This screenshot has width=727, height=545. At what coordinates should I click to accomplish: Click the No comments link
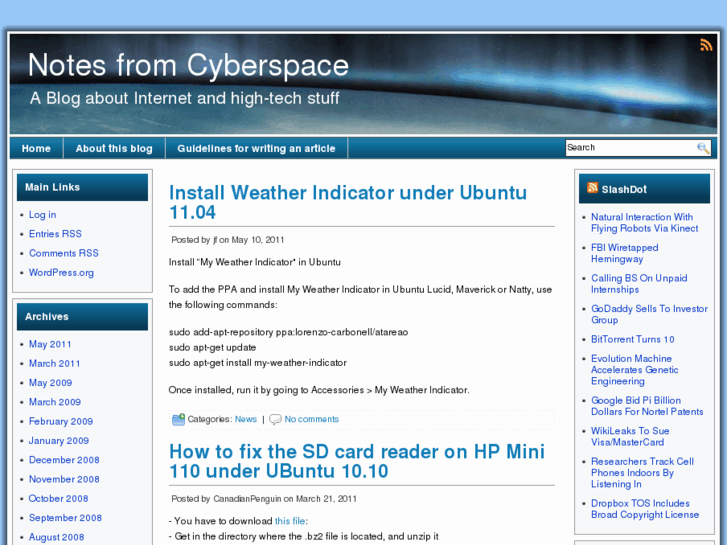point(312,419)
